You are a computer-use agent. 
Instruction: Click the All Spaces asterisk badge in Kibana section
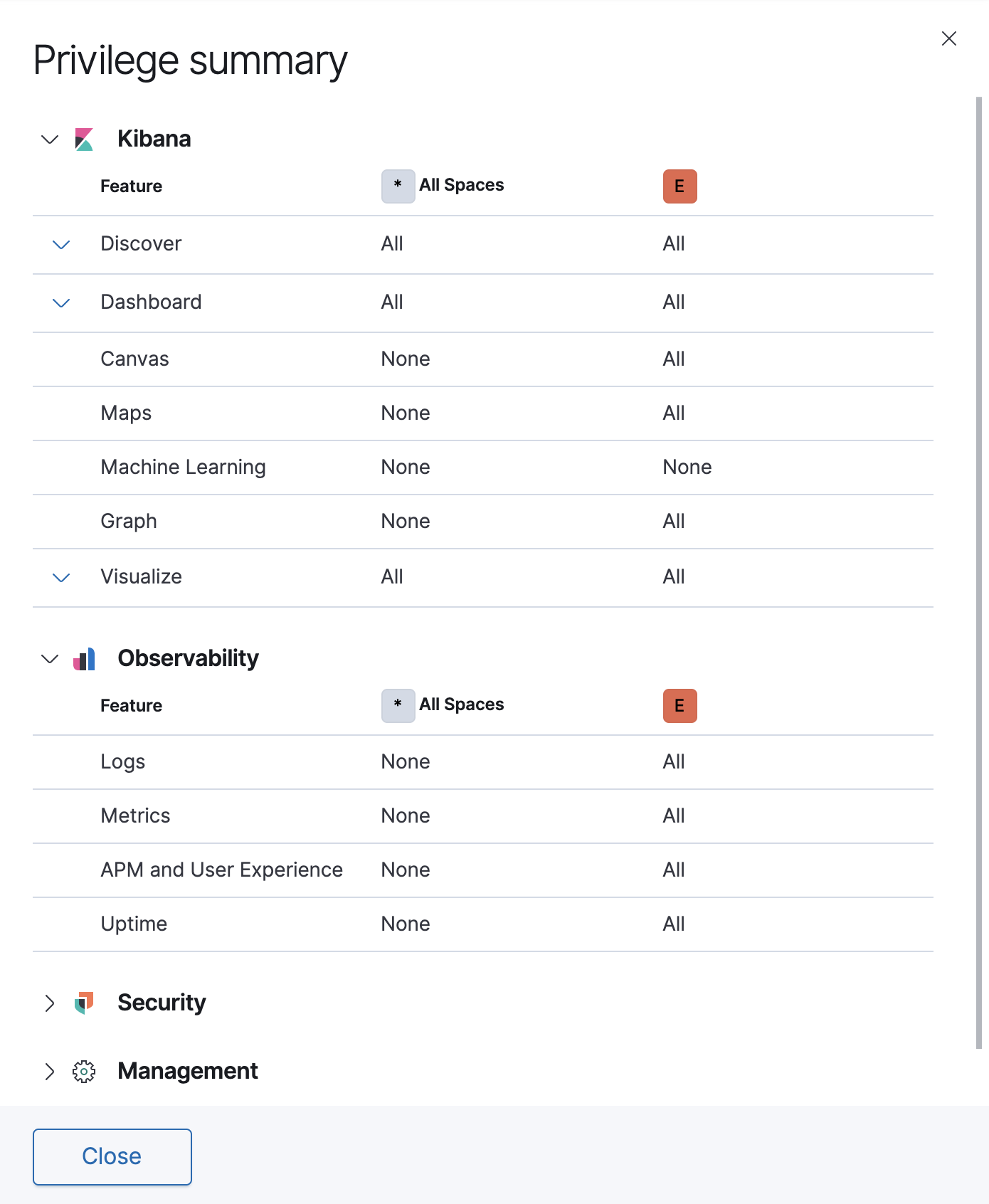(397, 186)
